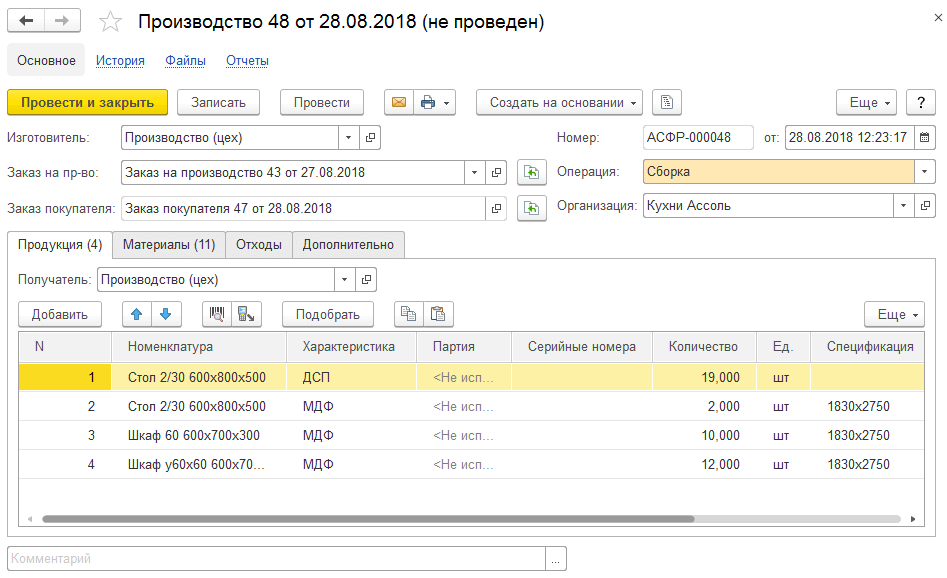
Task: Click Количество column header
Action: [704, 347]
